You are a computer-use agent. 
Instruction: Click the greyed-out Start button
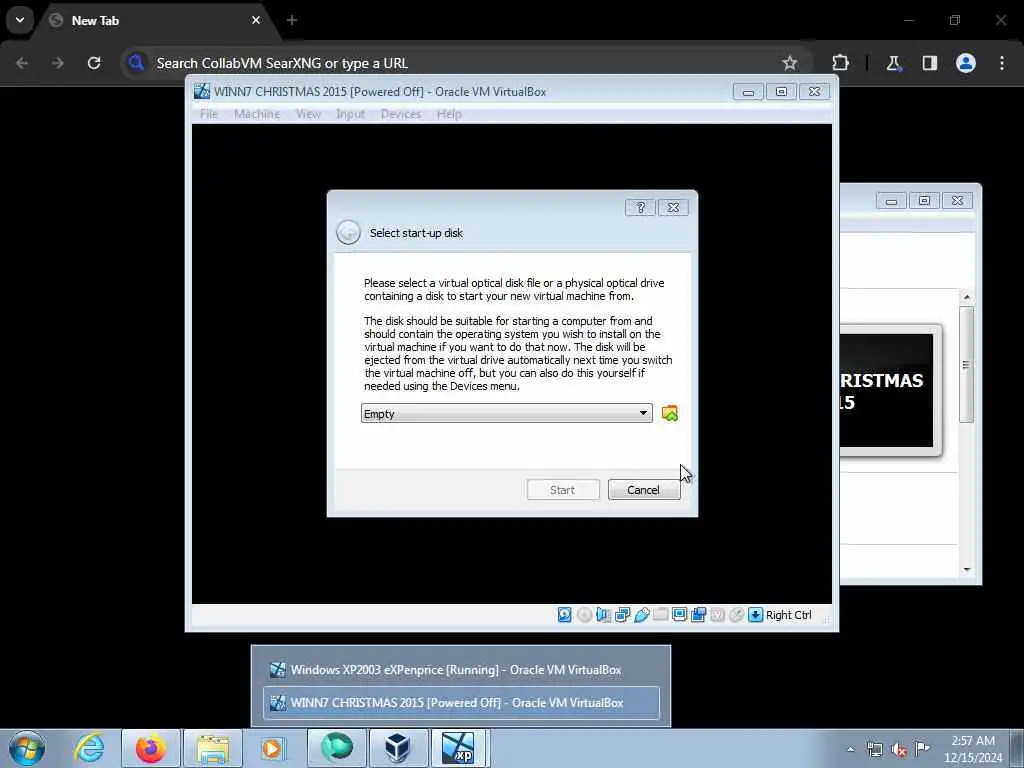pos(562,490)
